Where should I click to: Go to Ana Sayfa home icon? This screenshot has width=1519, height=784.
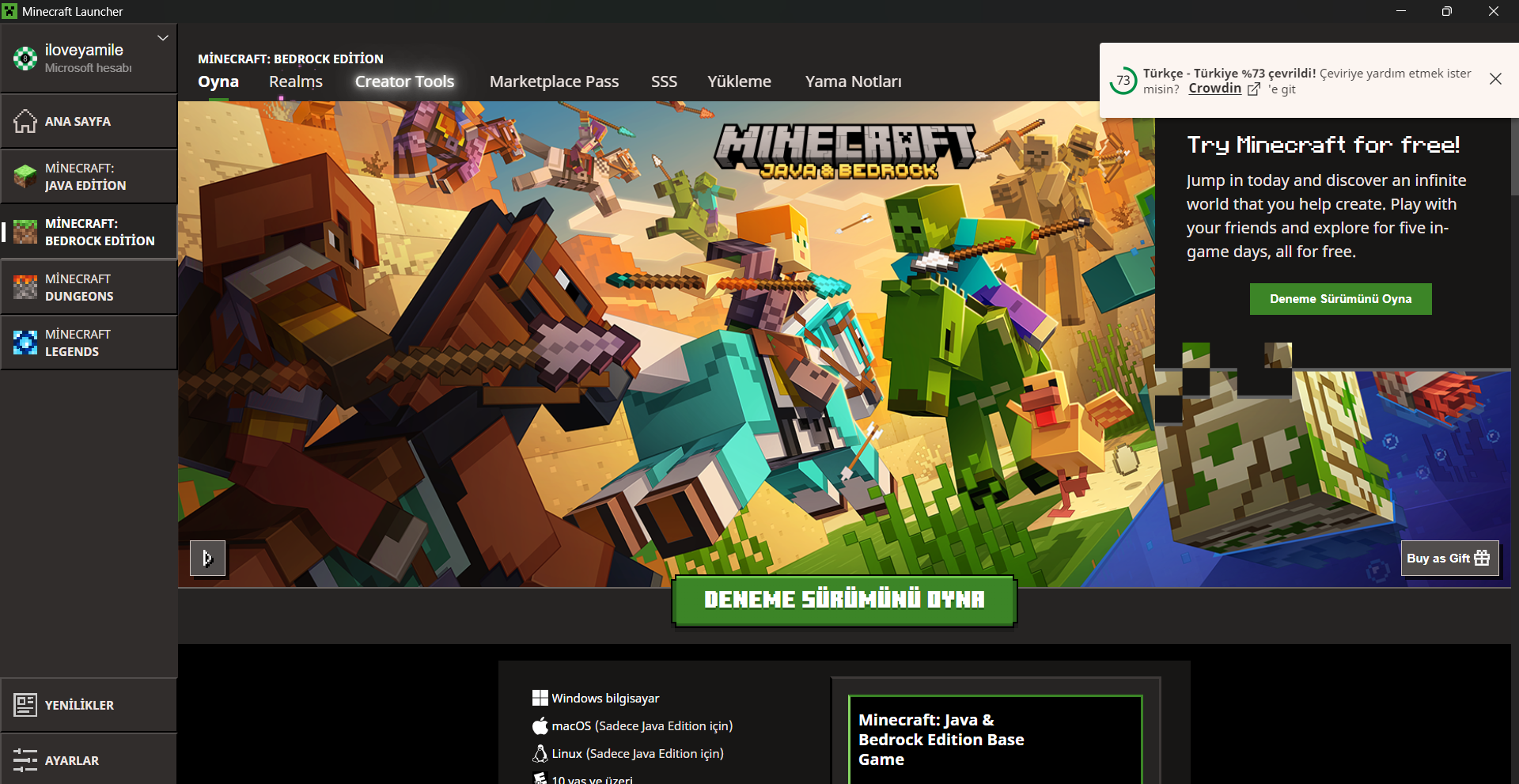25,121
